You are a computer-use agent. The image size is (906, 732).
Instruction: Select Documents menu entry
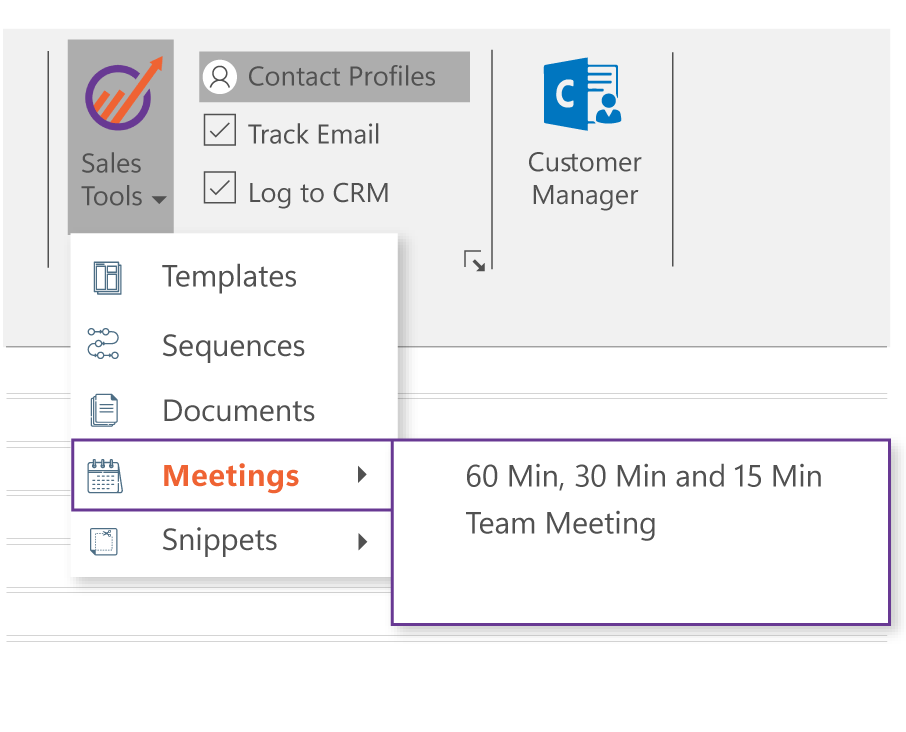(x=238, y=411)
